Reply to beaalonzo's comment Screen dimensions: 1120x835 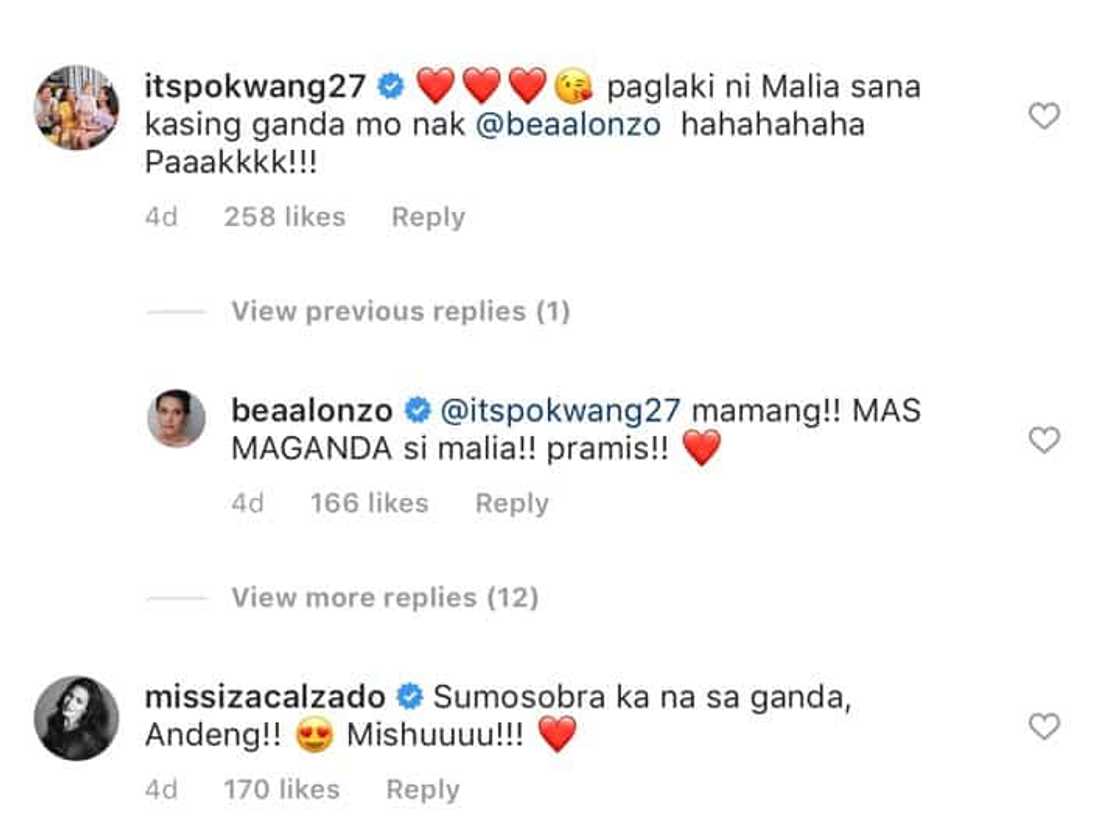click(x=512, y=503)
